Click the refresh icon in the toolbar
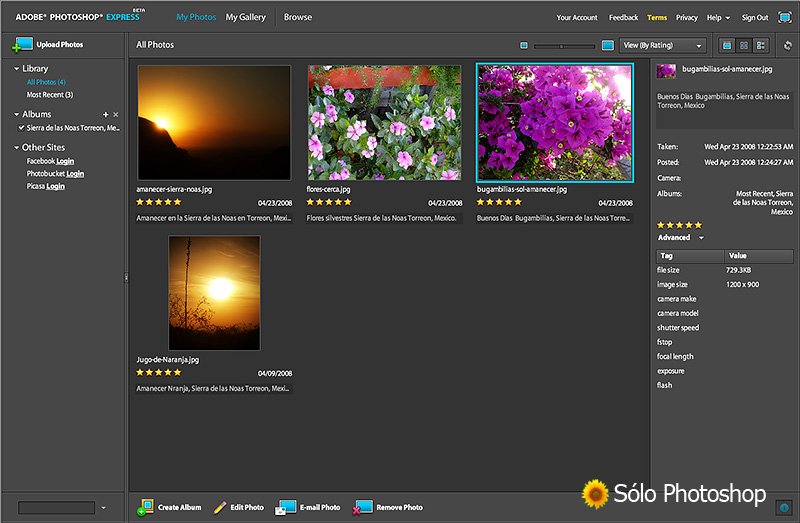The width and height of the screenshot is (800, 523). [x=788, y=45]
